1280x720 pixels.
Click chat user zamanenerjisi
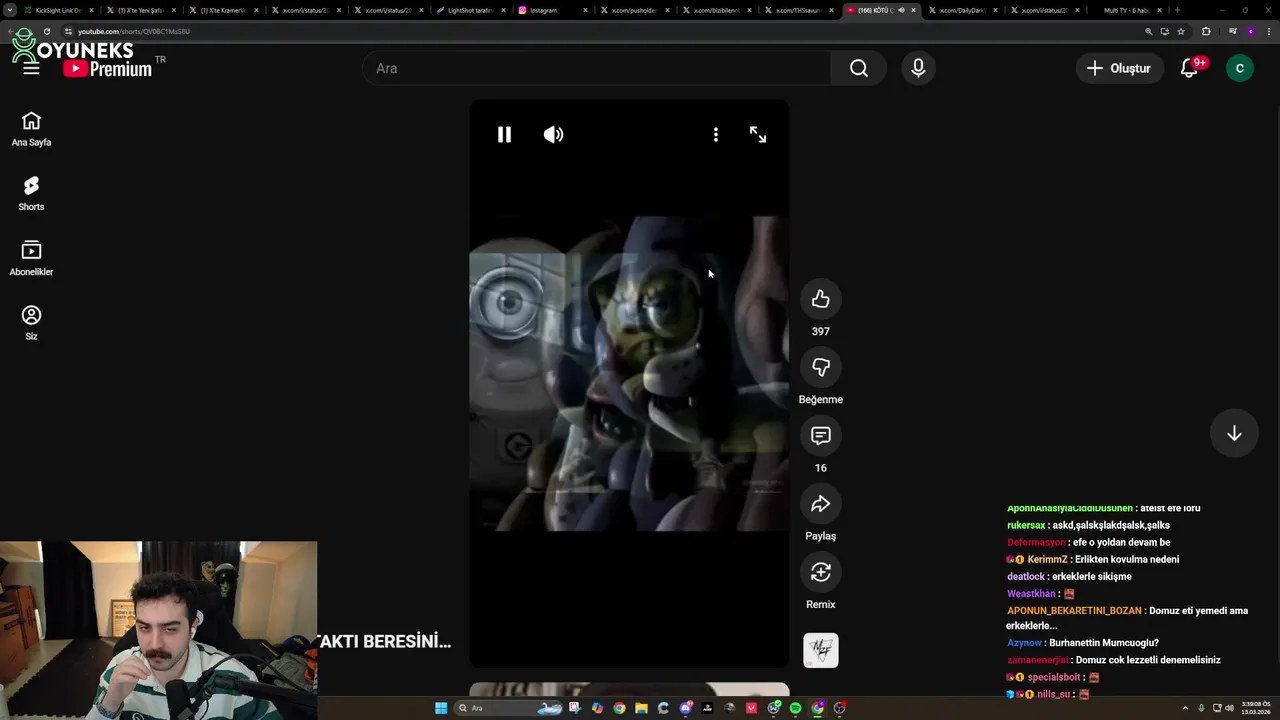point(1037,660)
